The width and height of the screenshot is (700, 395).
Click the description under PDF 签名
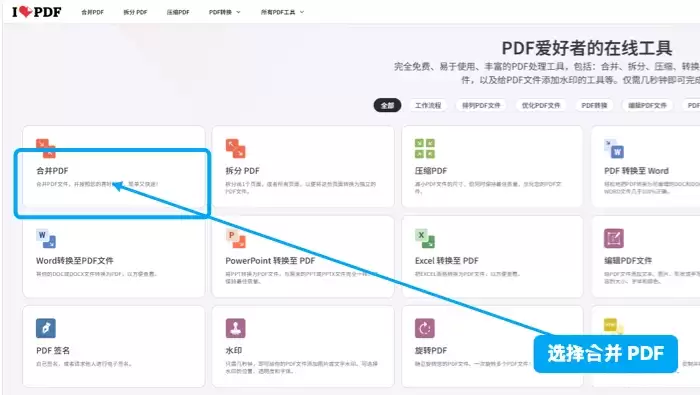[x=84, y=364]
